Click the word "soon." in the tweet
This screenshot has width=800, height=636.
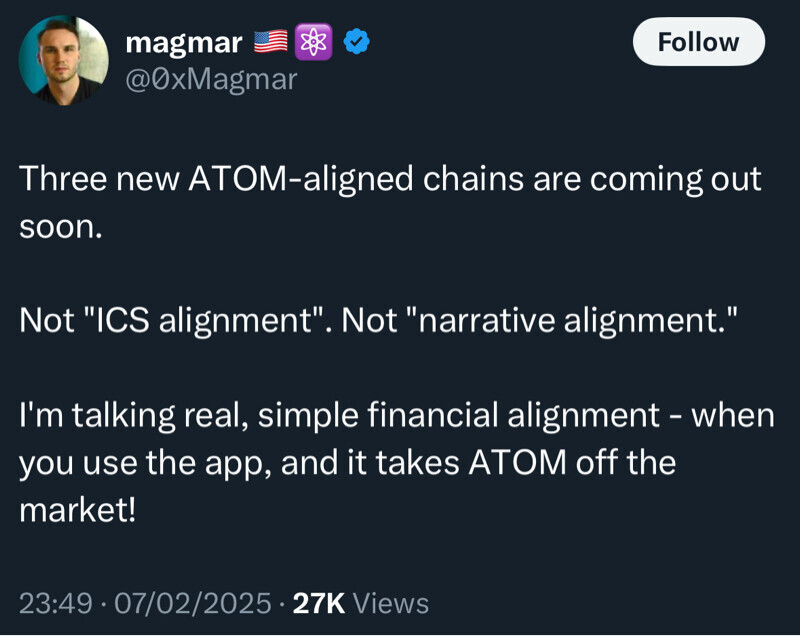61,226
